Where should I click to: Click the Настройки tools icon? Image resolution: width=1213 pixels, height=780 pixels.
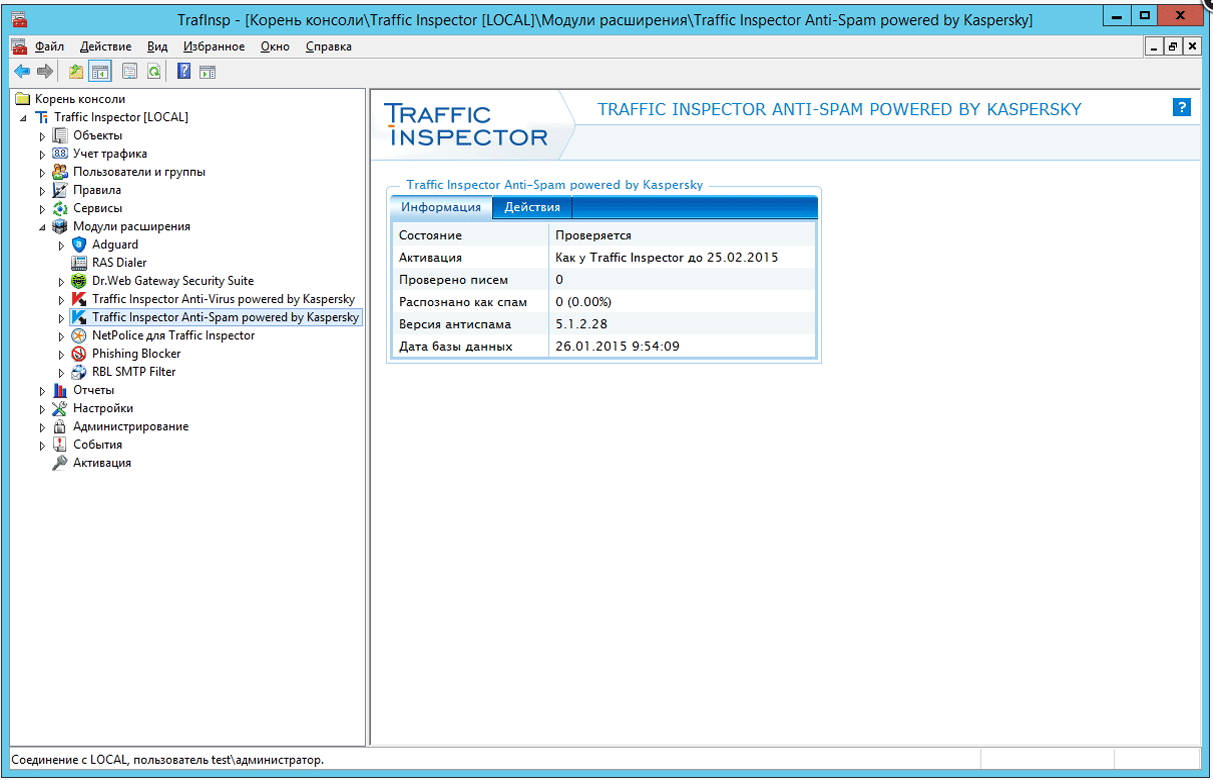click(60, 408)
